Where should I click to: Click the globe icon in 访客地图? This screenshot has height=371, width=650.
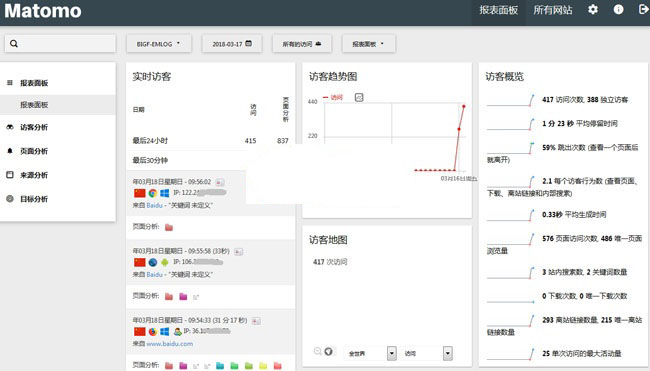pos(328,352)
